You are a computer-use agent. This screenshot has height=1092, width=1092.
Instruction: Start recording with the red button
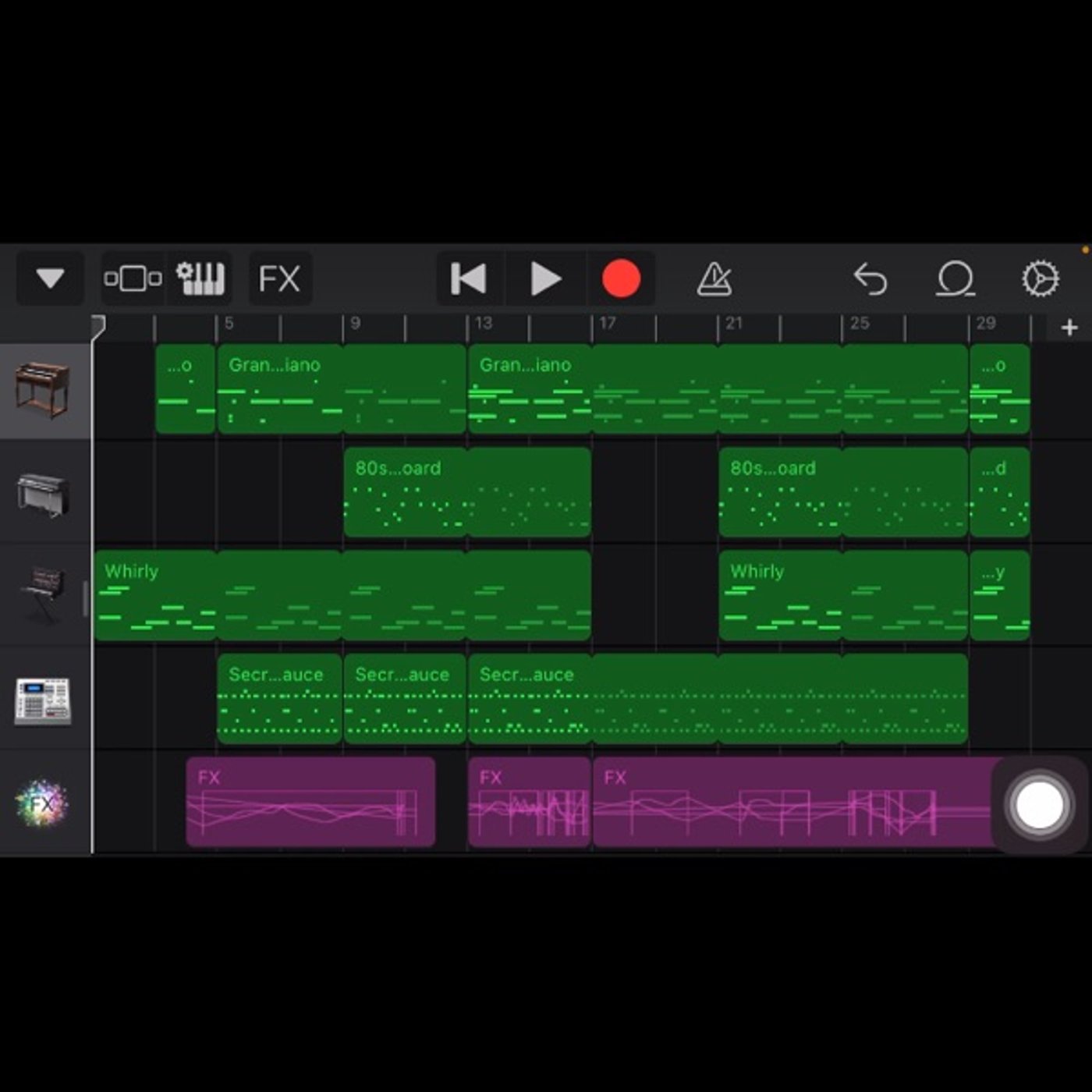pos(621,278)
